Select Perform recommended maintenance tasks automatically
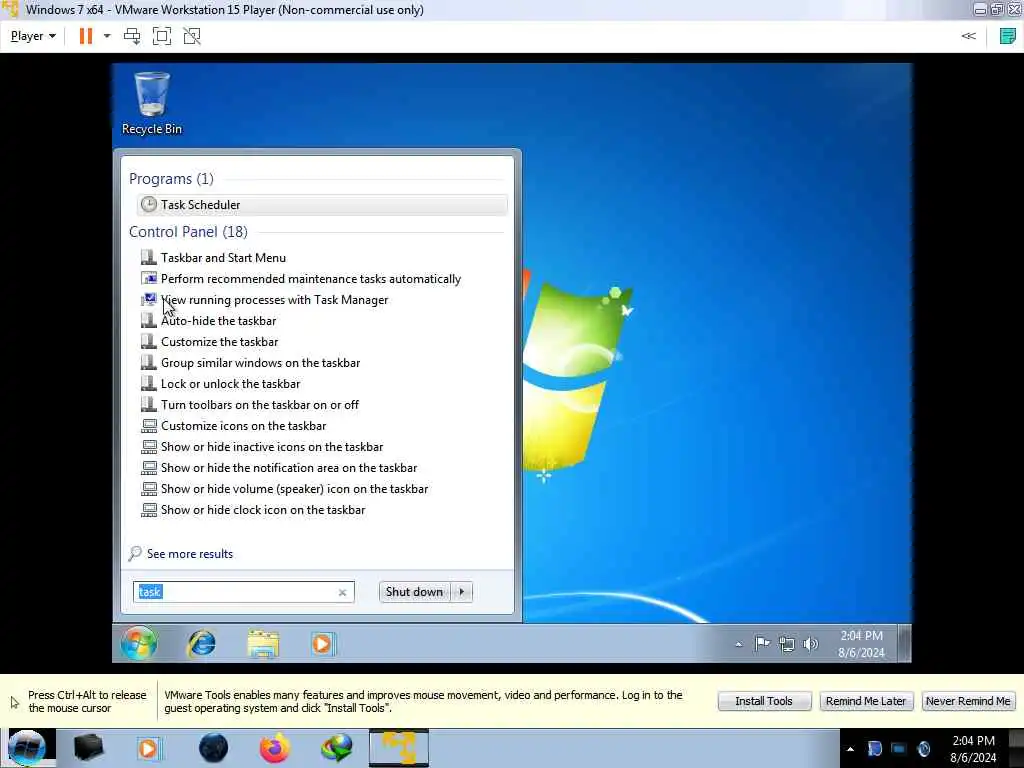 tap(310, 279)
